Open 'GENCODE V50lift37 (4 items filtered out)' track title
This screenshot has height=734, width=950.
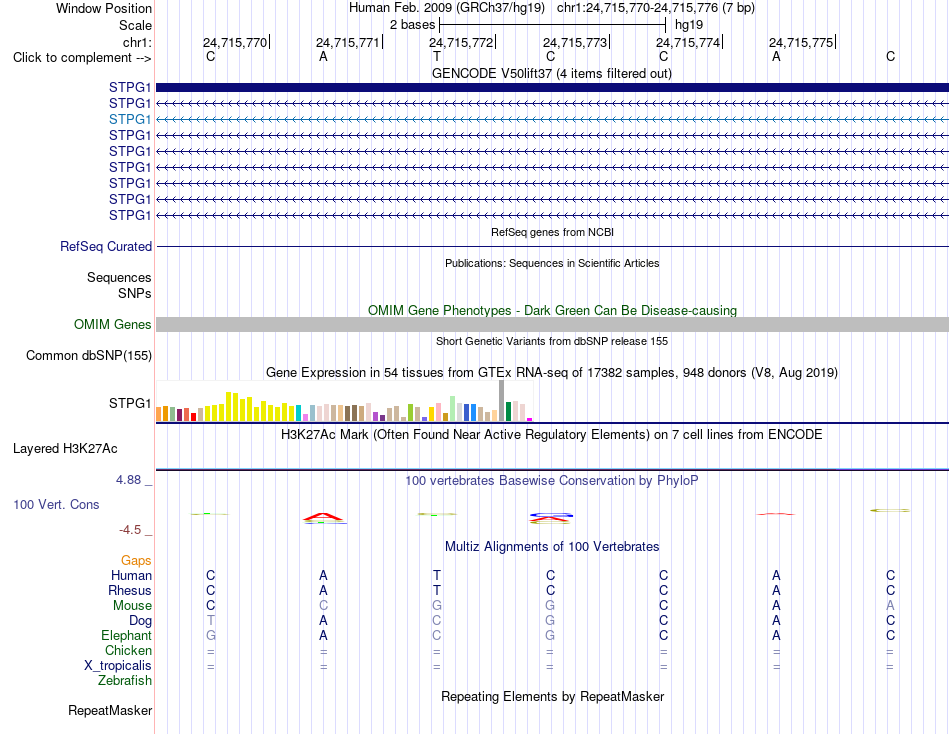[552, 73]
